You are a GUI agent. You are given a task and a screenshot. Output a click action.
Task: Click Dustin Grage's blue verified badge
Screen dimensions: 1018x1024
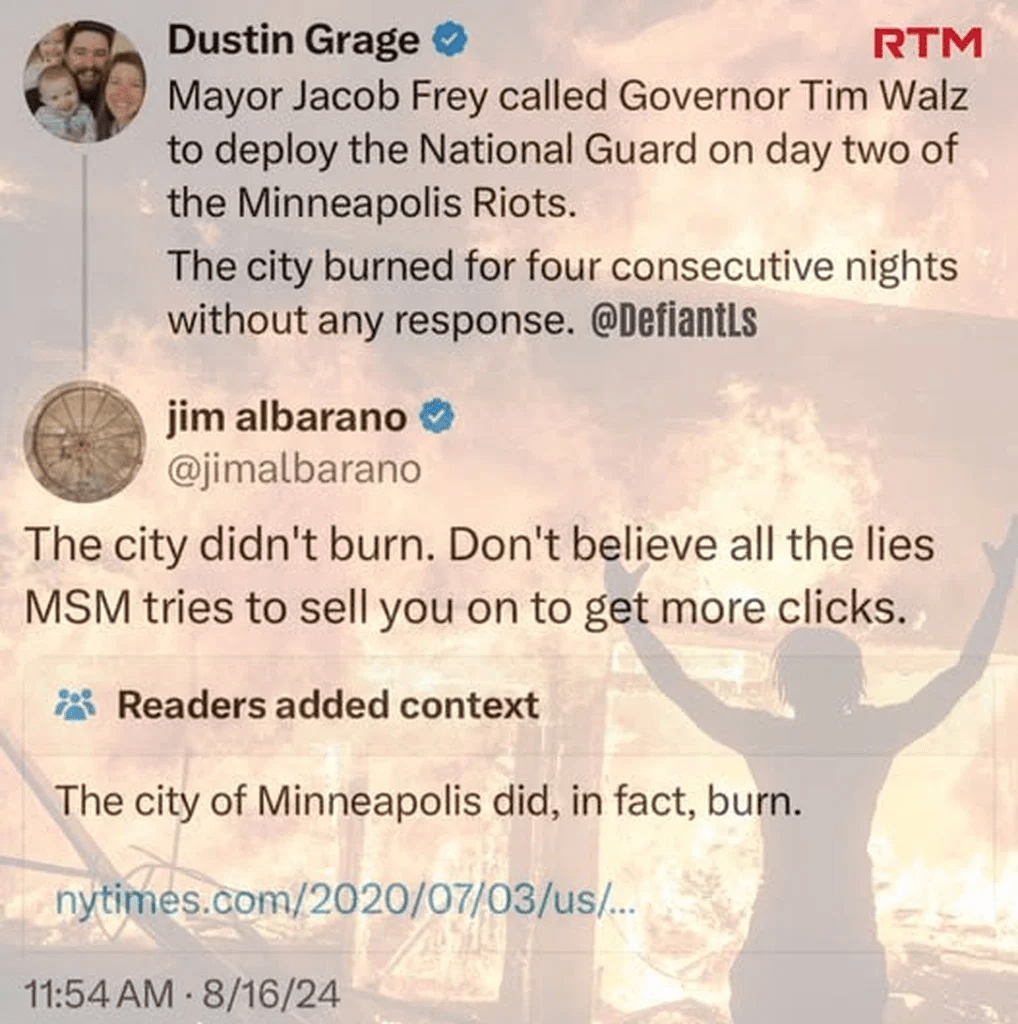pos(451,39)
